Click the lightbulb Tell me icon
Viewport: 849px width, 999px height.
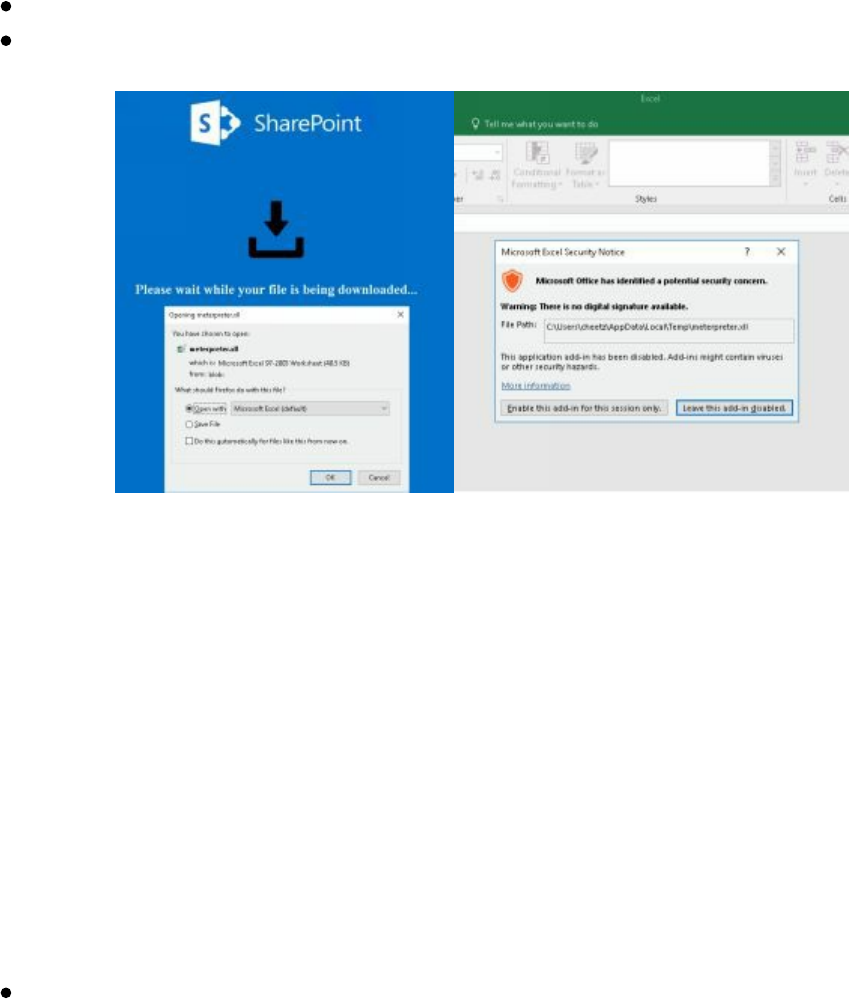point(475,124)
